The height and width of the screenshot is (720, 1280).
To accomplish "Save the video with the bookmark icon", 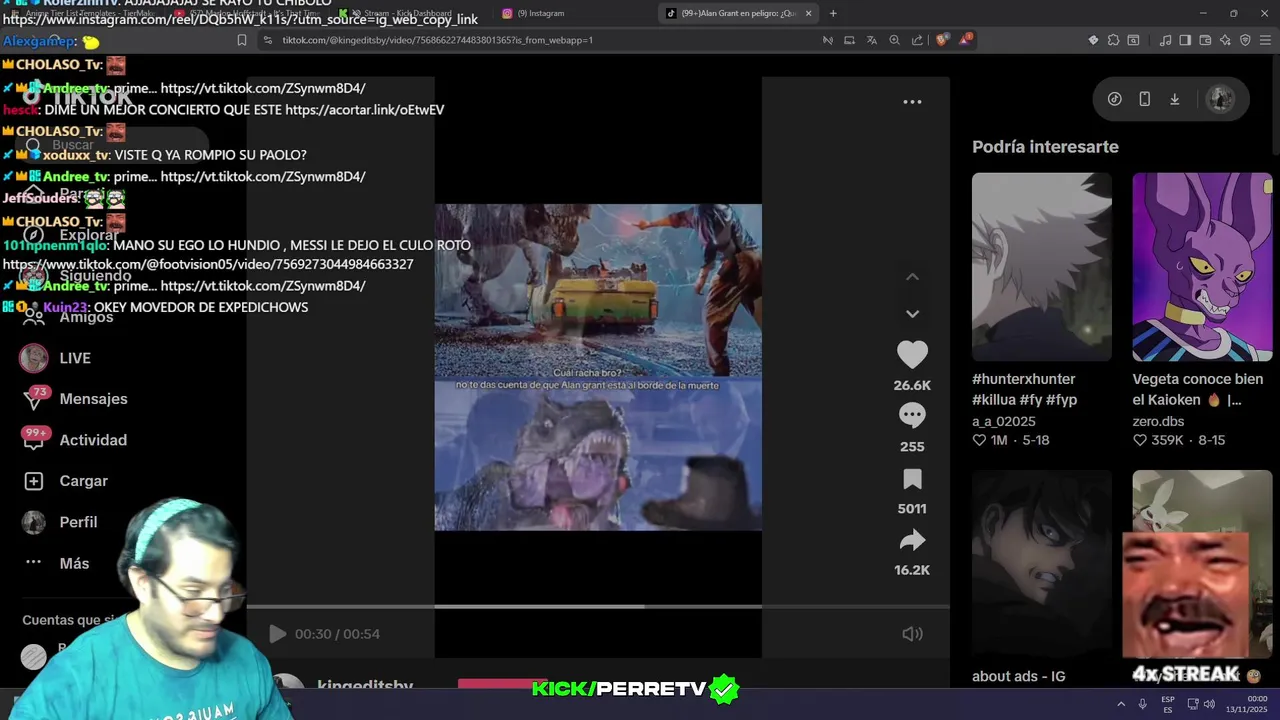I will [x=912, y=479].
